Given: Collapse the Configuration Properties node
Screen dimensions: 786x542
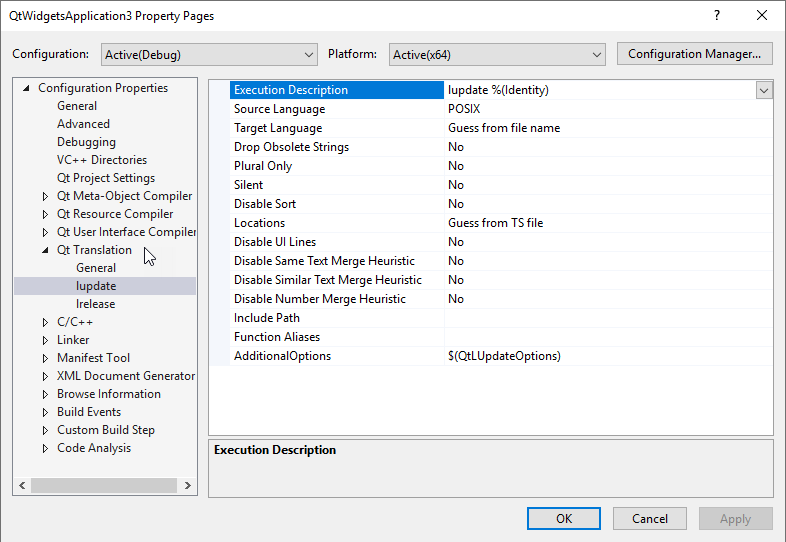Looking at the screenshot, I should (x=27, y=88).
